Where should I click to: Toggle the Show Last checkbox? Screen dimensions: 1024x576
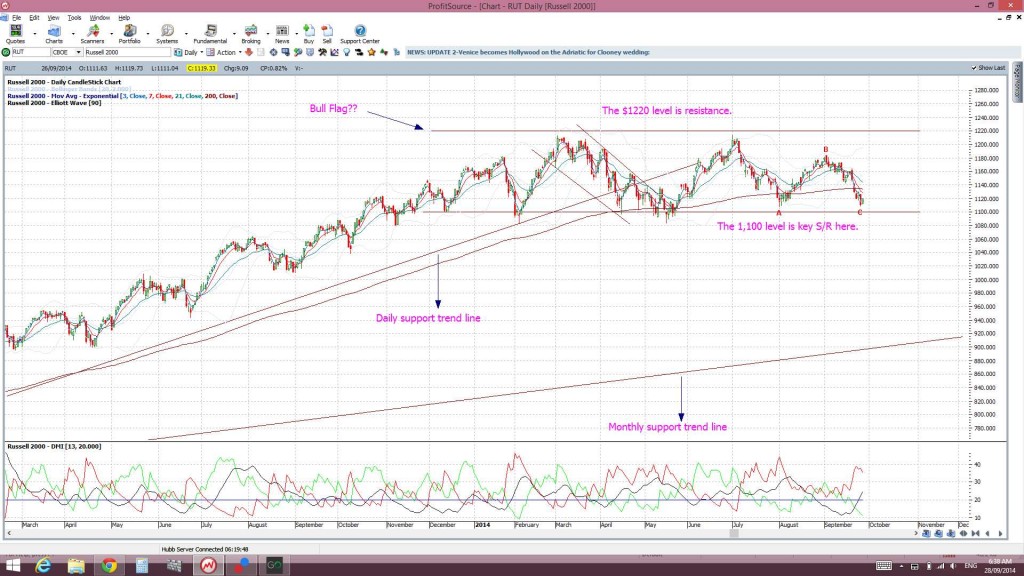(x=974, y=68)
